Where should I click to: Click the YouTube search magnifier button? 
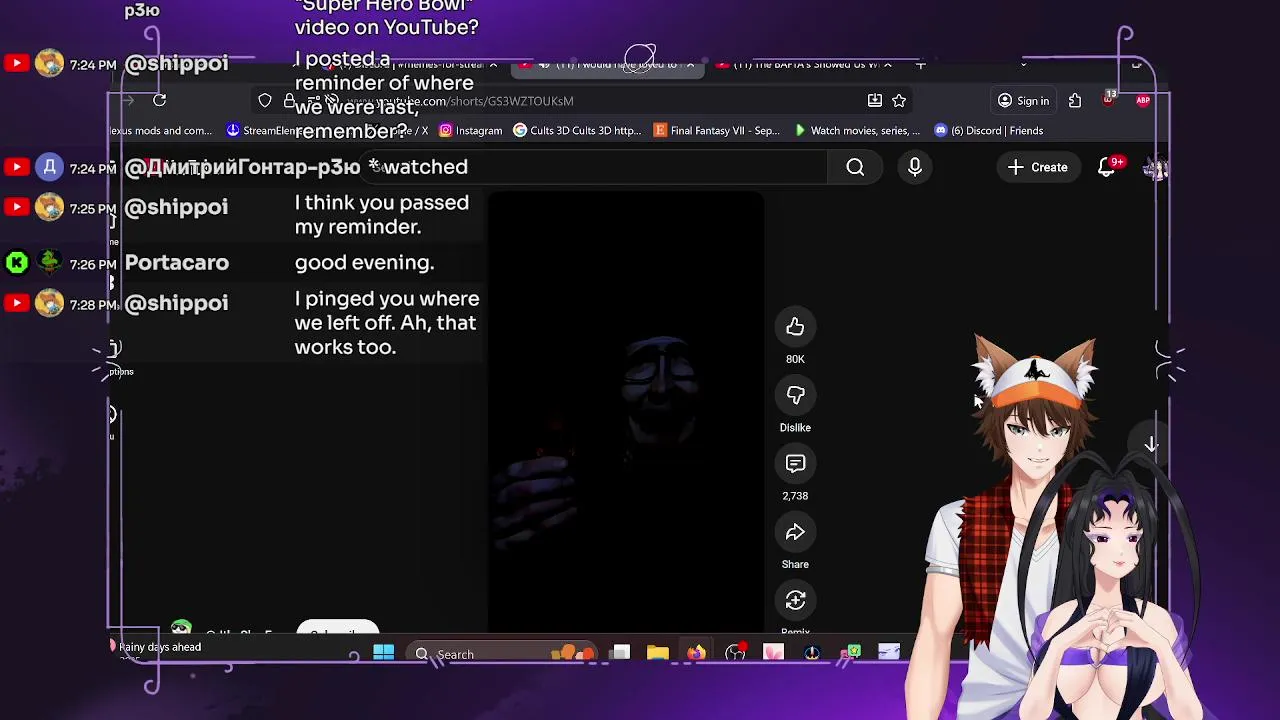click(855, 168)
